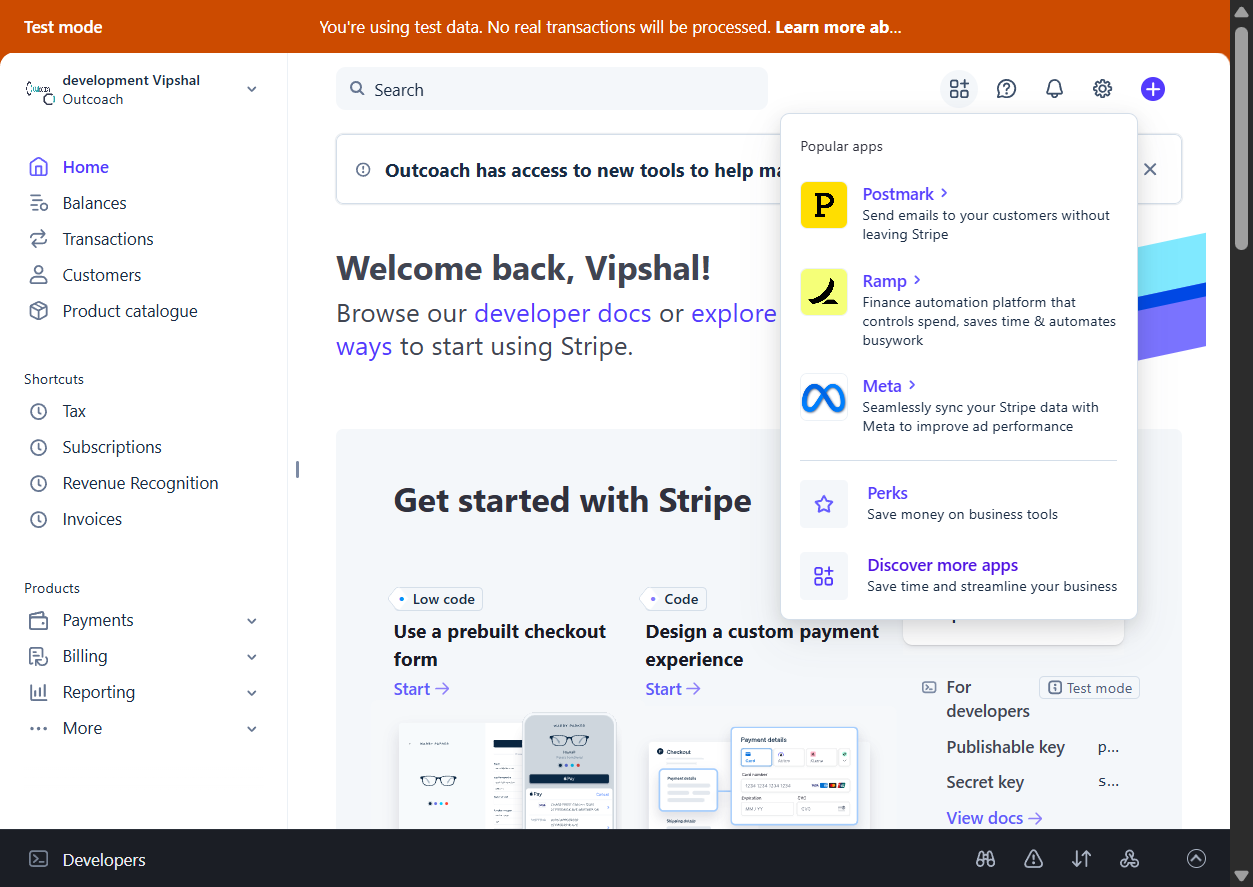Expand the Billing menu chevron

tap(252, 657)
